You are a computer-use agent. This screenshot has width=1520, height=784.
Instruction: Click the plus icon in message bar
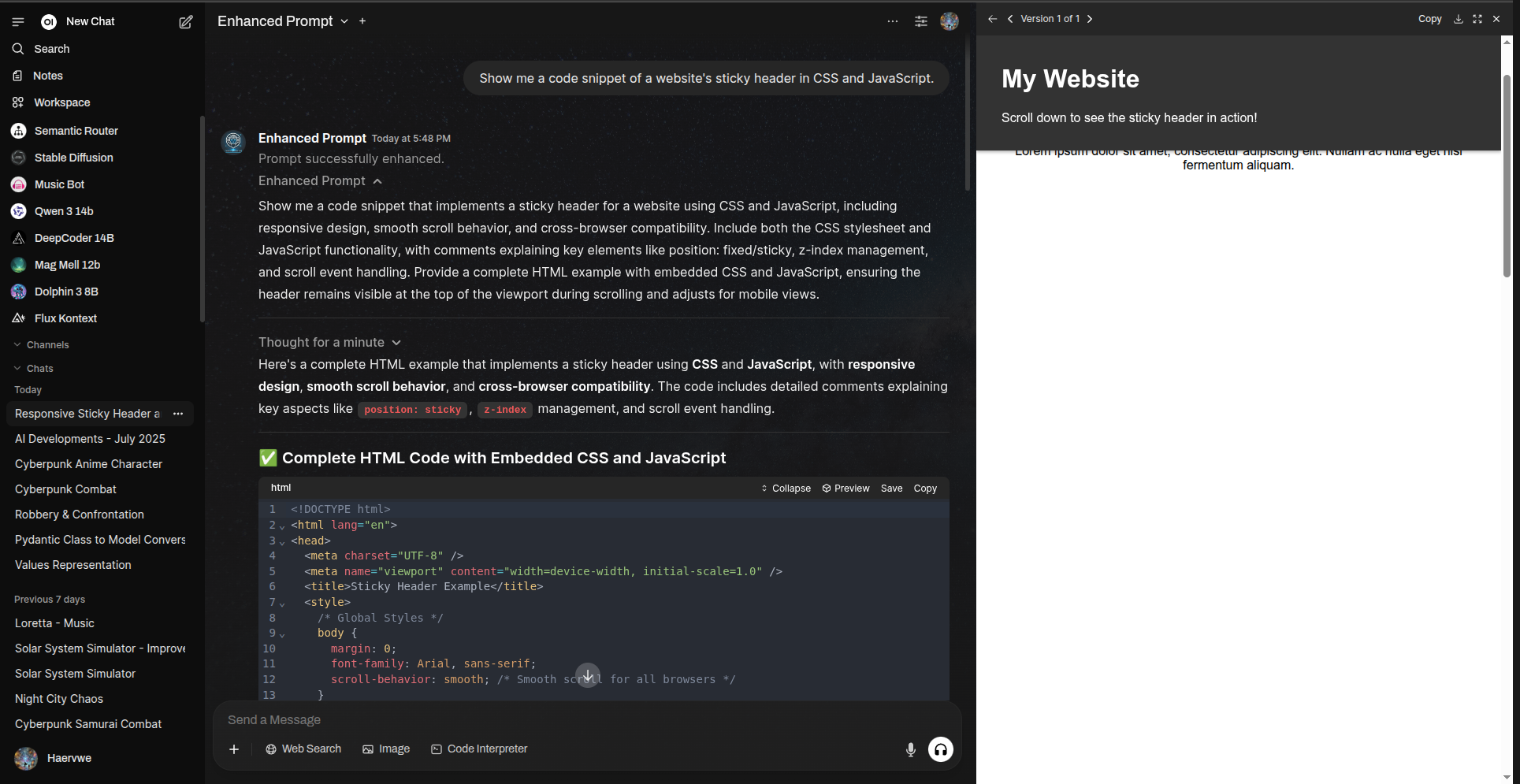click(x=234, y=749)
